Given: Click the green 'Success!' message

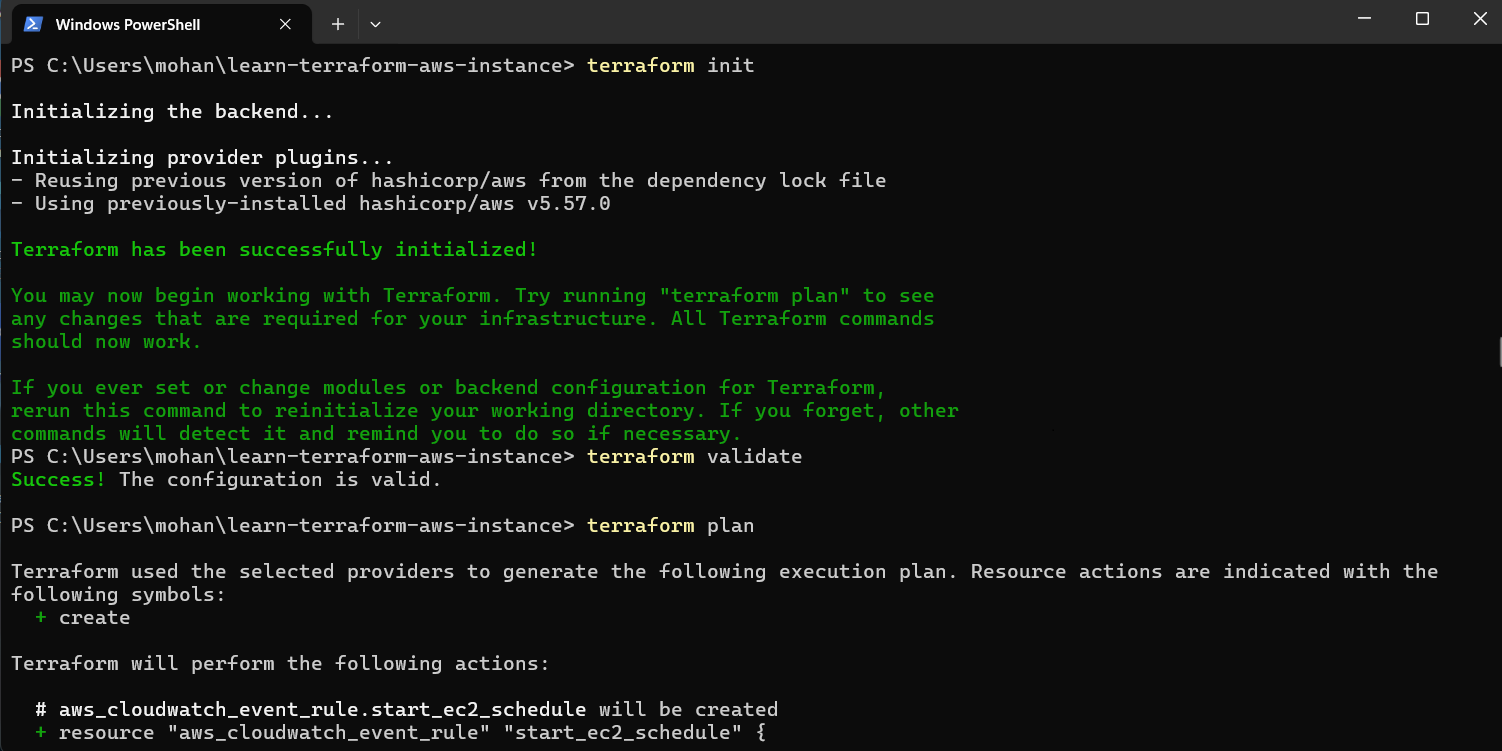Looking at the screenshot, I should click(58, 480).
